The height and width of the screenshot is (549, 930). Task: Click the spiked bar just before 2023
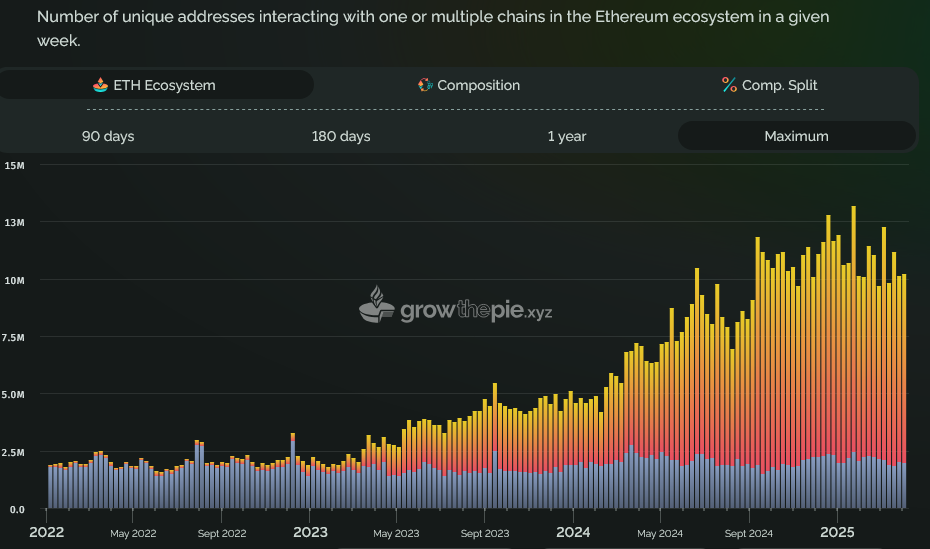293,470
